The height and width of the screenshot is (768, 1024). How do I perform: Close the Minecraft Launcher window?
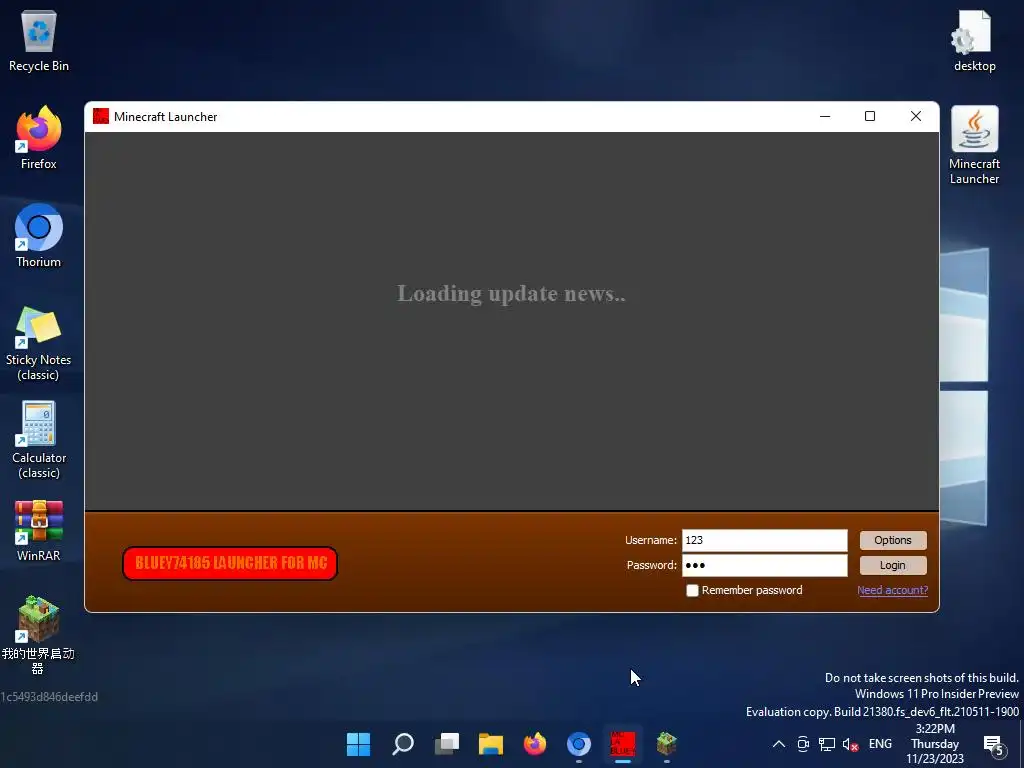[916, 116]
